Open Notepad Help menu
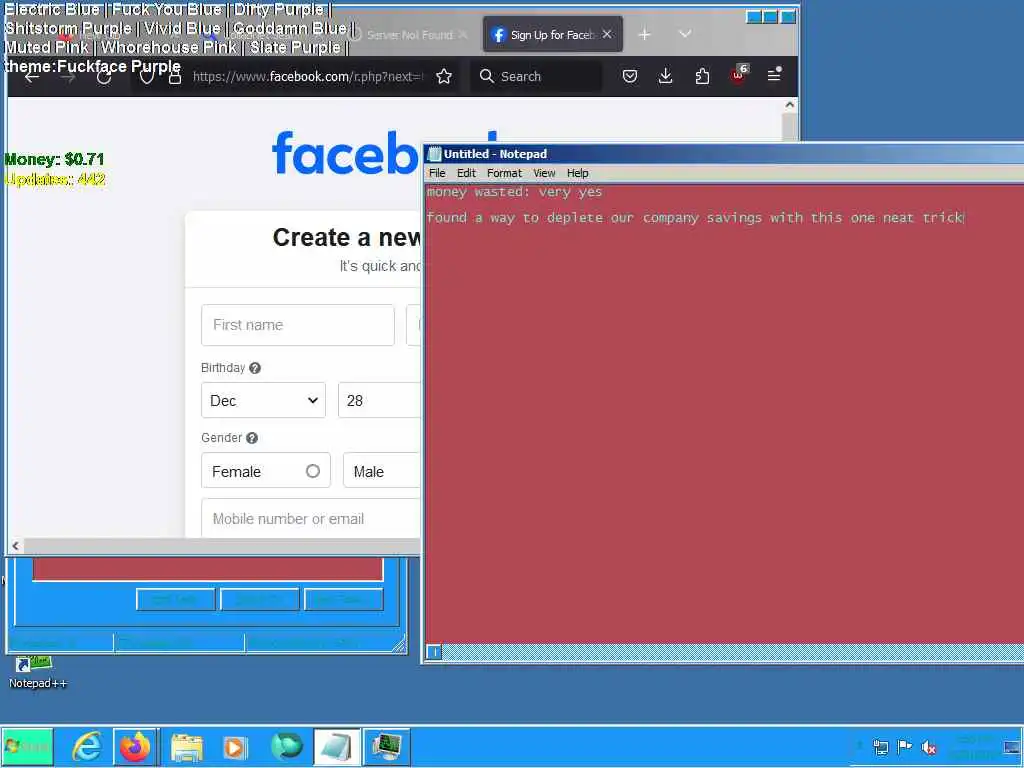The height and width of the screenshot is (768, 1024). tap(577, 173)
